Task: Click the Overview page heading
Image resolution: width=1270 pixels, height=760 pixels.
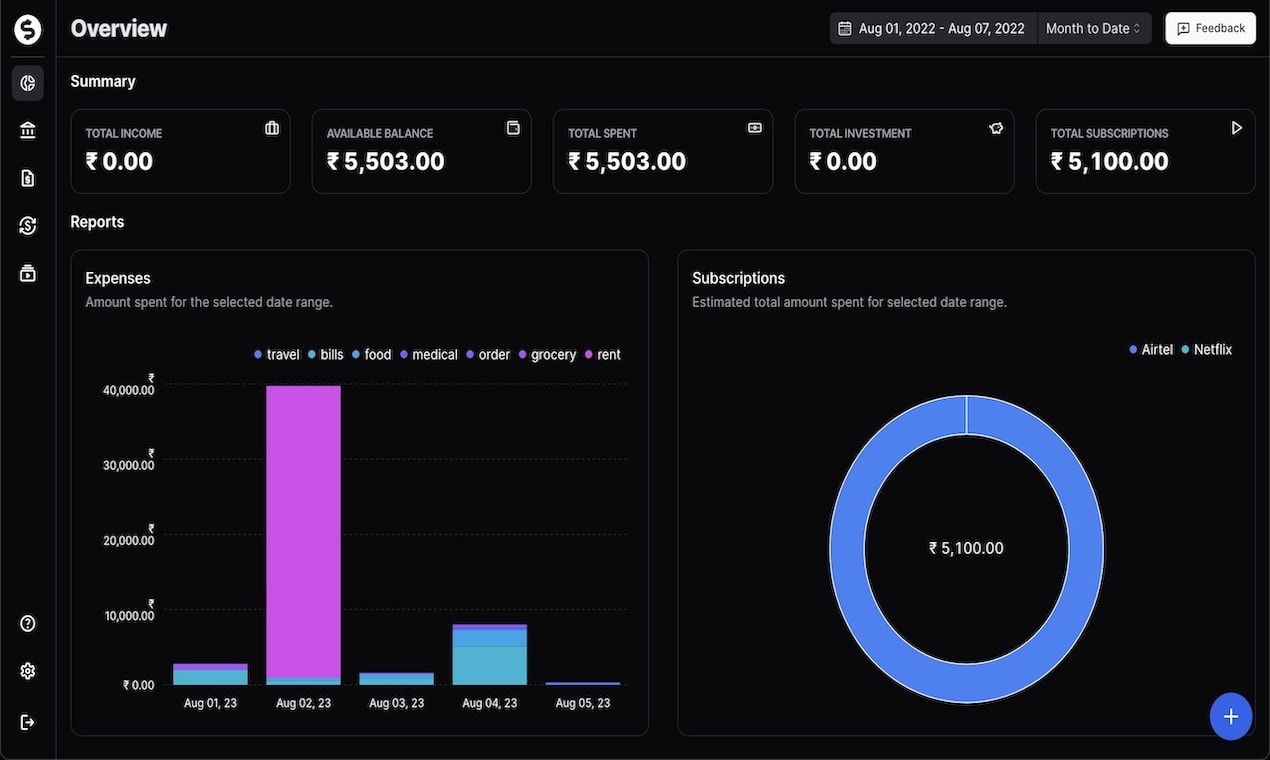Action: 119,29
